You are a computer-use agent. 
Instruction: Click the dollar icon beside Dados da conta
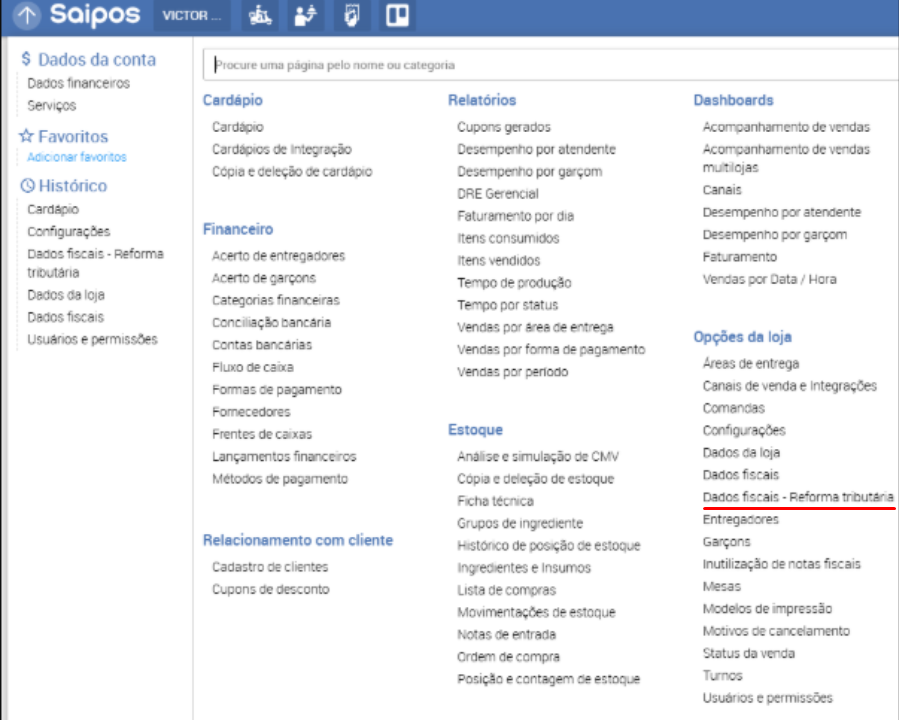click(26, 60)
